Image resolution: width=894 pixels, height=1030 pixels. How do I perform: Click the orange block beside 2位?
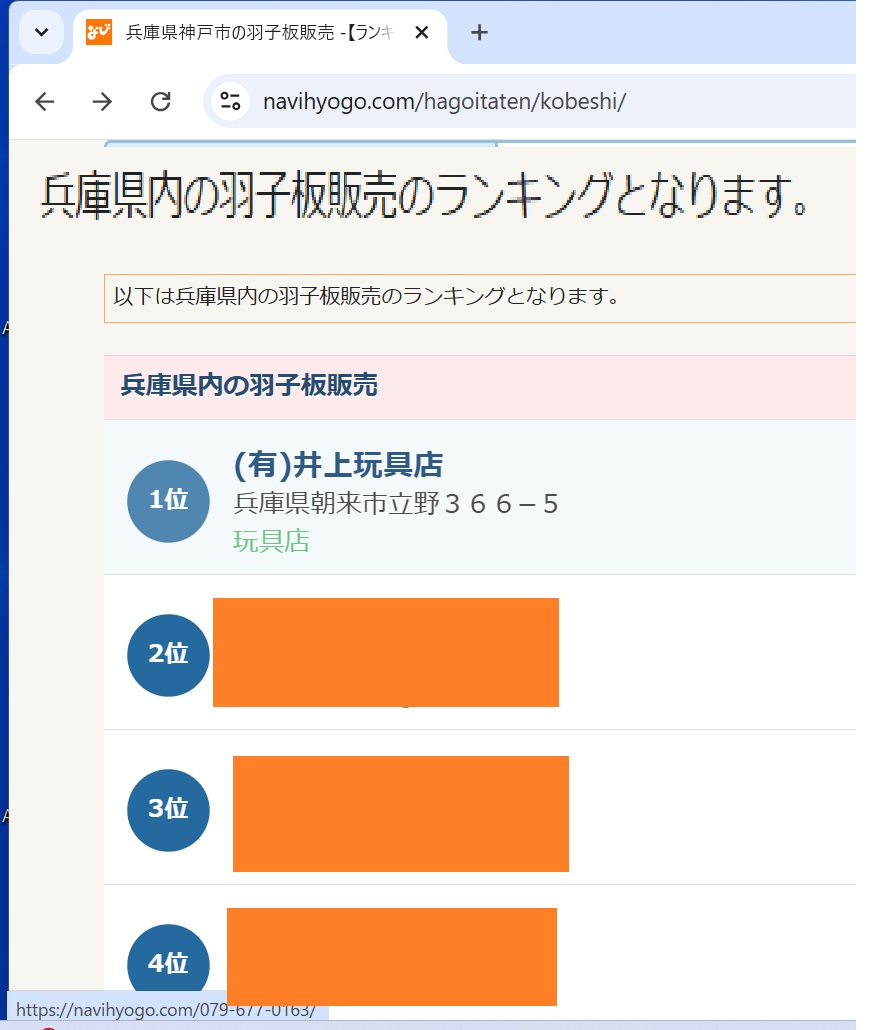click(x=385, y=652)
